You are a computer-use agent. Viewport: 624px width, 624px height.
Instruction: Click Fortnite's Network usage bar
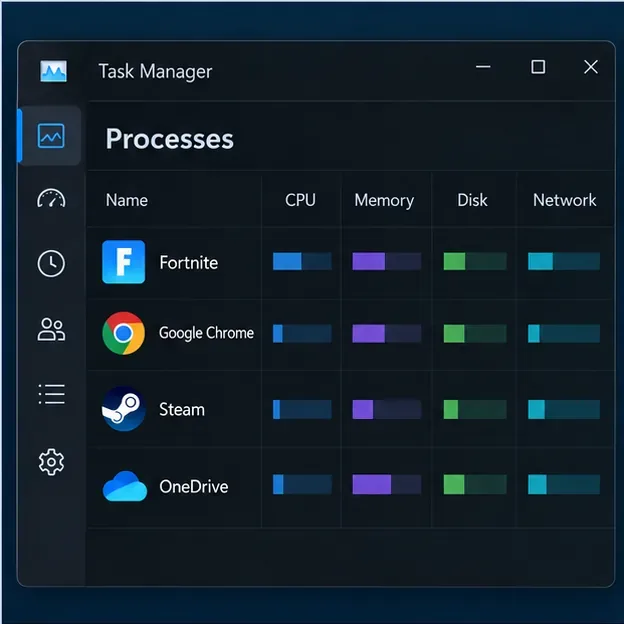564,261
